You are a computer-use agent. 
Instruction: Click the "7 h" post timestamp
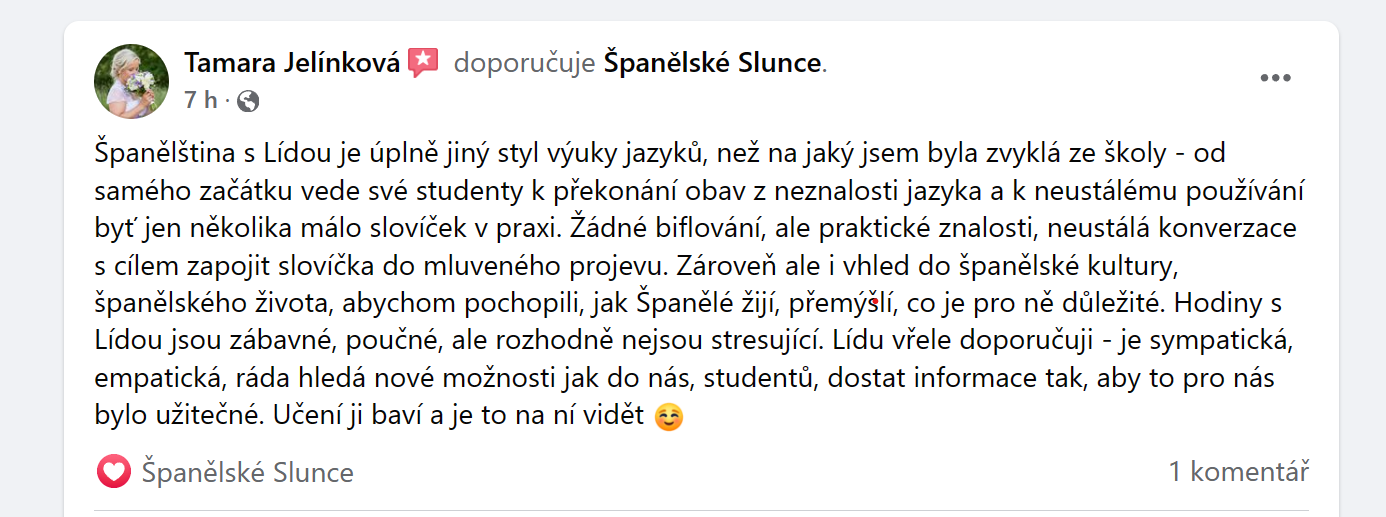tap(200, 100)
